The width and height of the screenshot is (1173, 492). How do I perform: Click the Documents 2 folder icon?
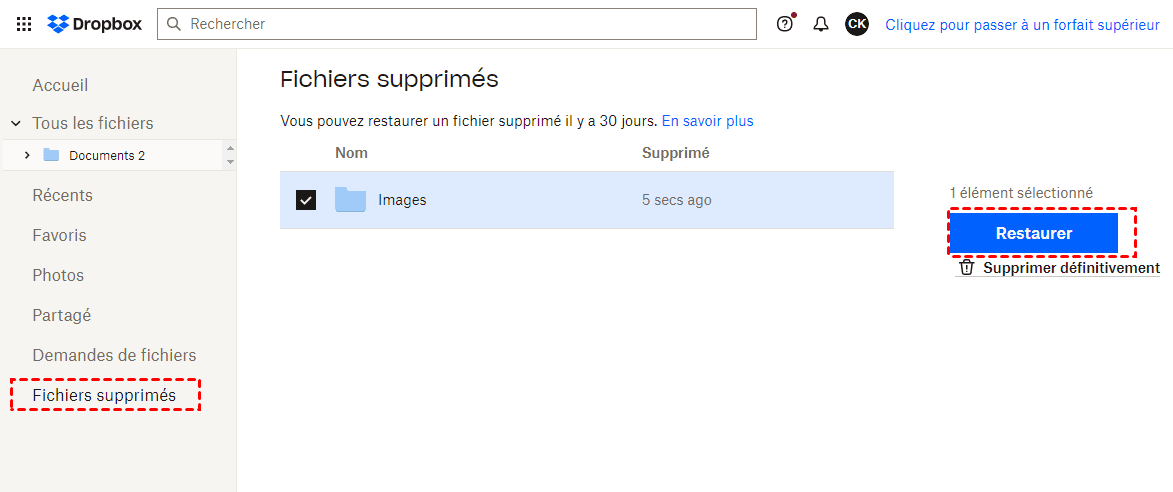(x=52, y=155)
